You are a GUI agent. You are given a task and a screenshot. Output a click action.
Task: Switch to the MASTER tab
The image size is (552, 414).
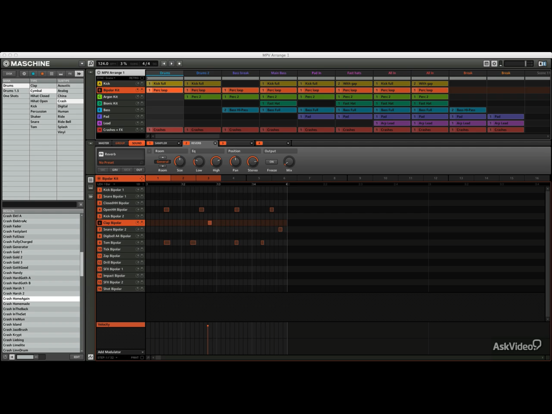click(x=104, y=143)
